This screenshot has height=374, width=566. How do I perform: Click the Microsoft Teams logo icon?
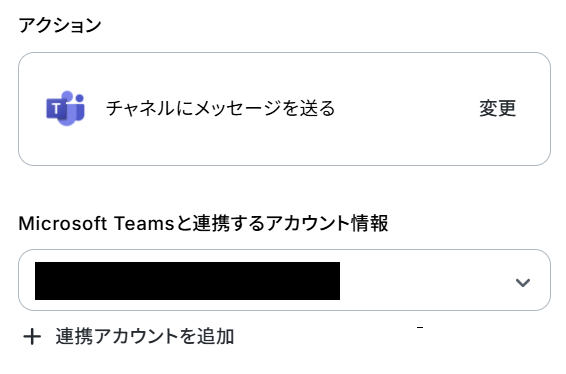pos(65,108)
